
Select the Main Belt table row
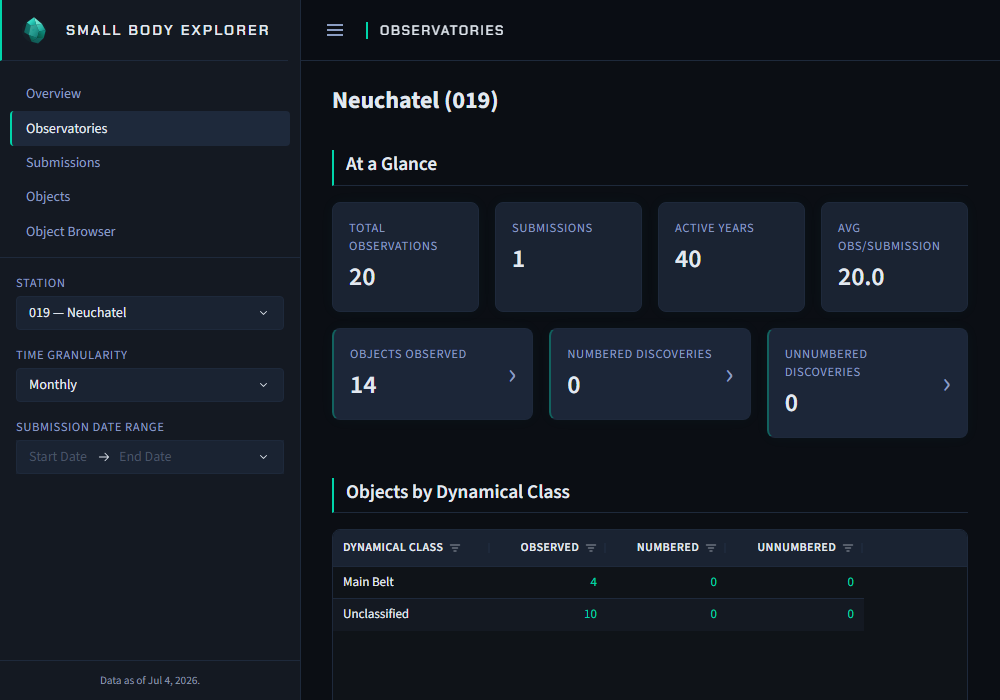click(x=598, y=582)
